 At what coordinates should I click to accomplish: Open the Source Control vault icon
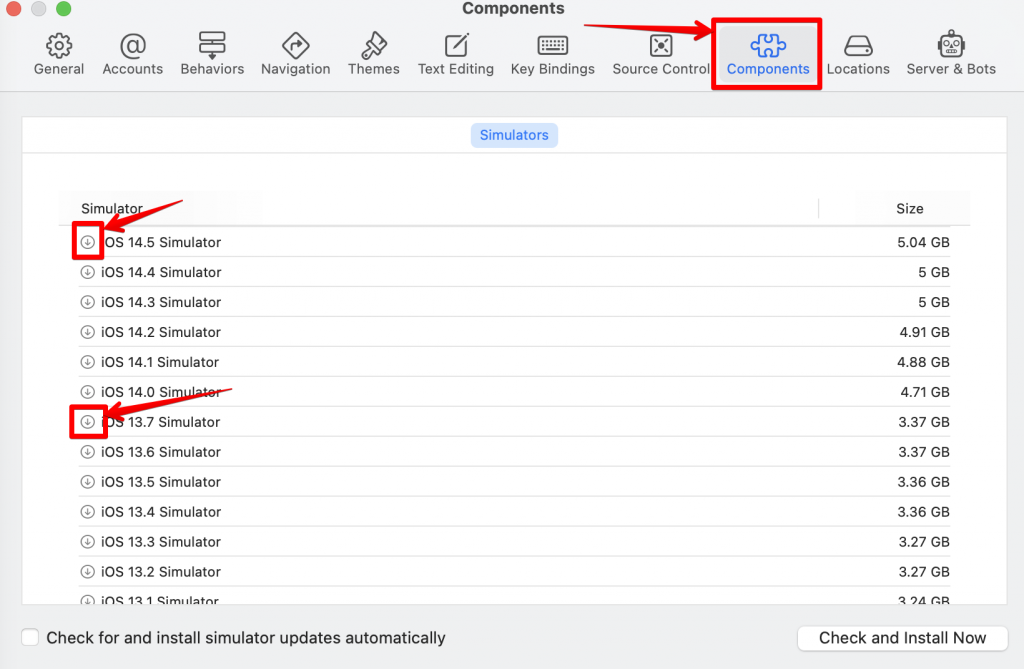pos(661,46)
